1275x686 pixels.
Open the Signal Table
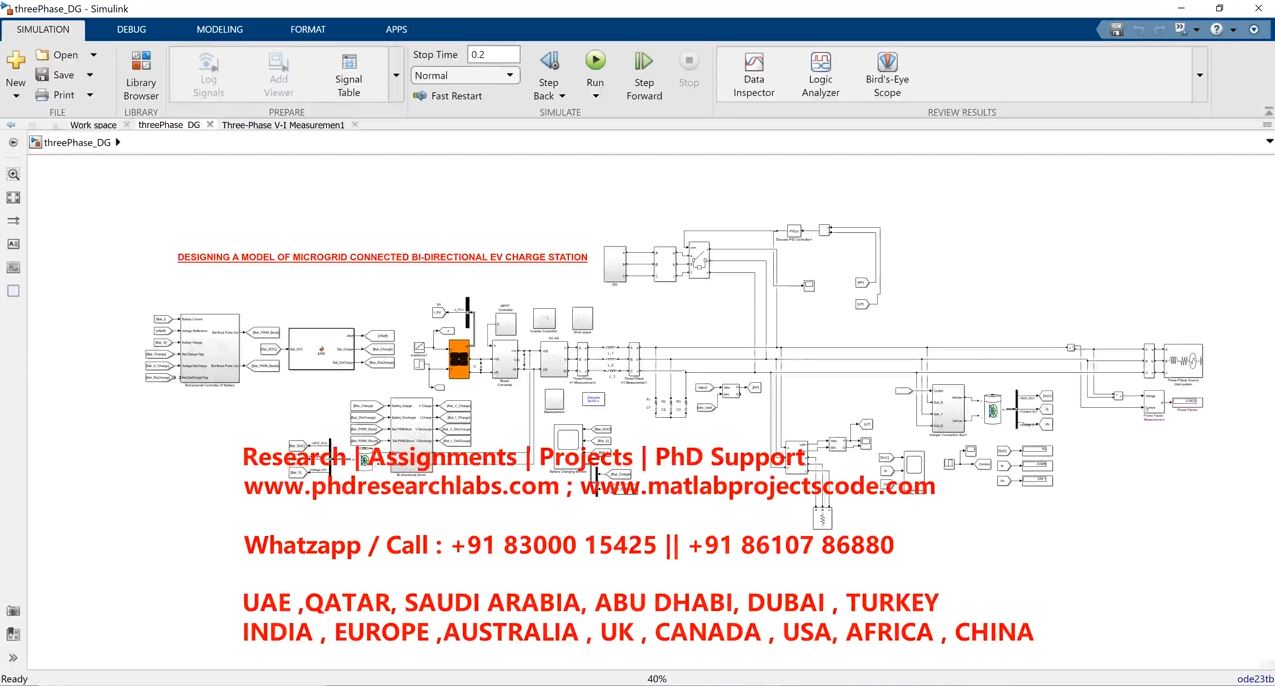click(349, 75)
